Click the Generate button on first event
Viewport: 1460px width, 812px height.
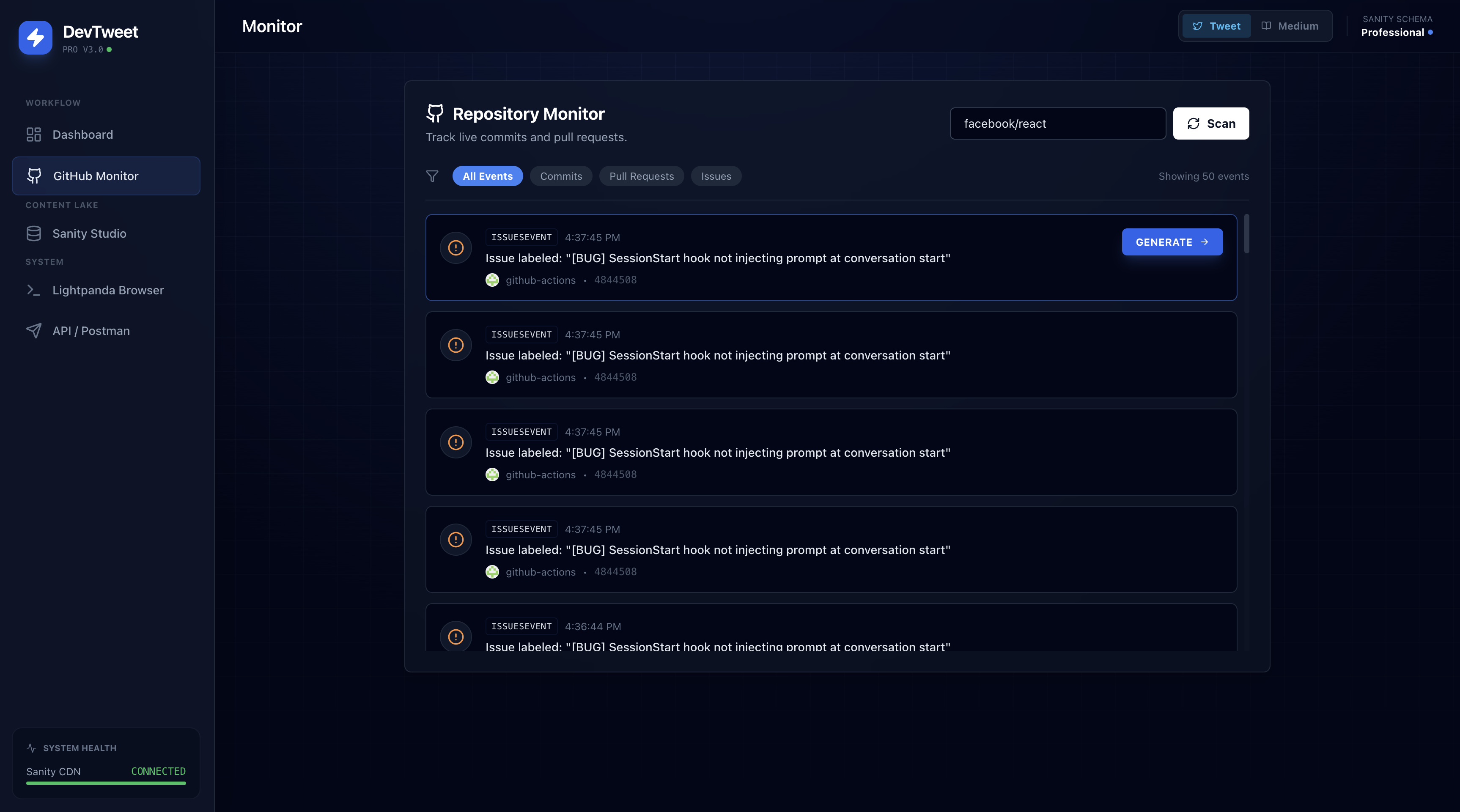(1172, 242)
